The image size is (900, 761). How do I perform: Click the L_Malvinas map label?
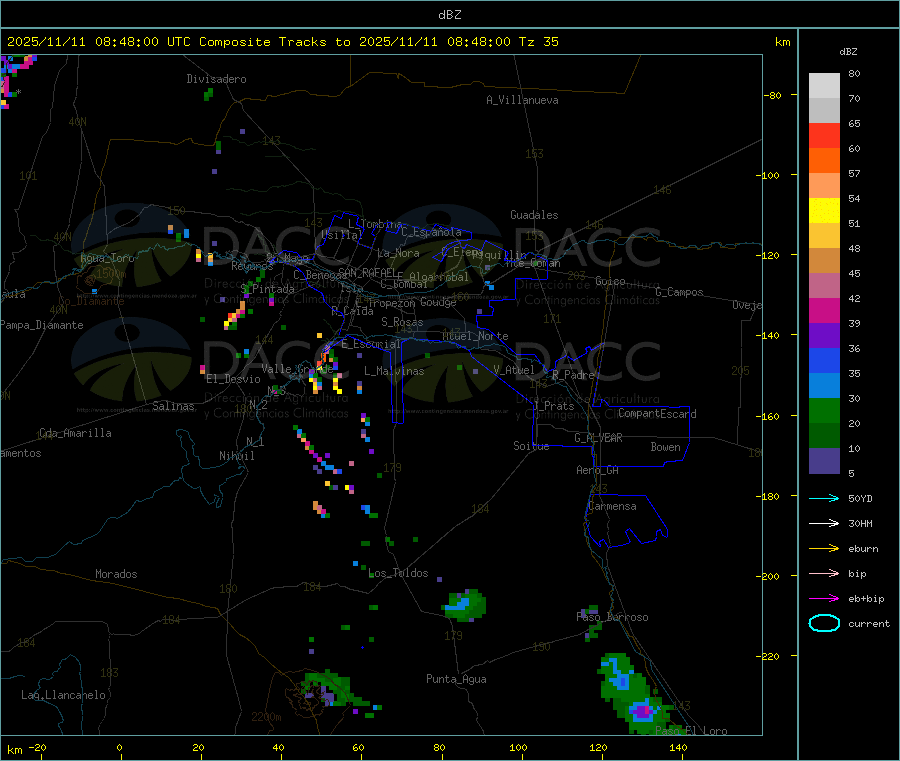394,371
